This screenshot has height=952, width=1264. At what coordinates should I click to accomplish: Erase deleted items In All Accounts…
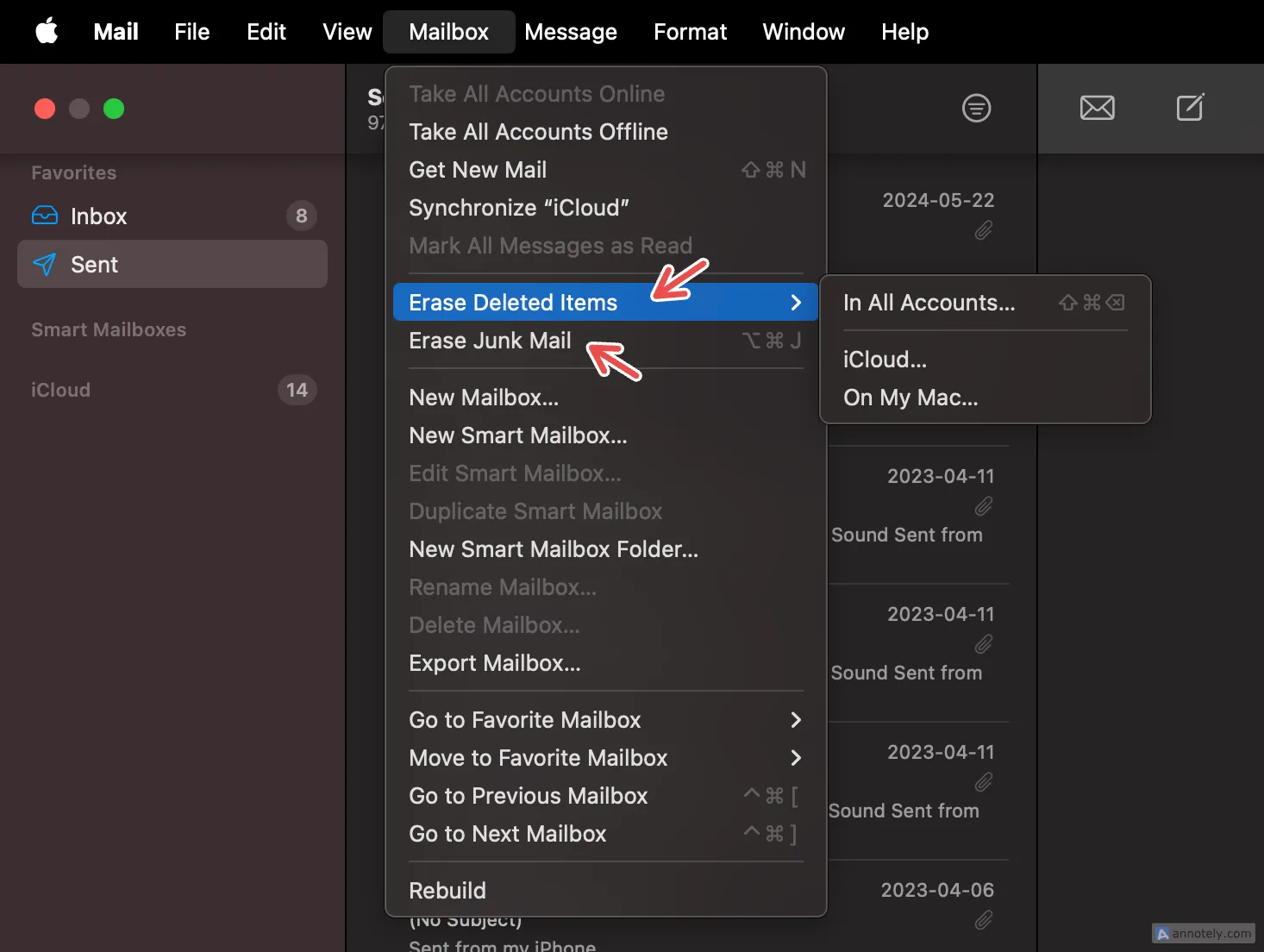click(x=985, y=303)
